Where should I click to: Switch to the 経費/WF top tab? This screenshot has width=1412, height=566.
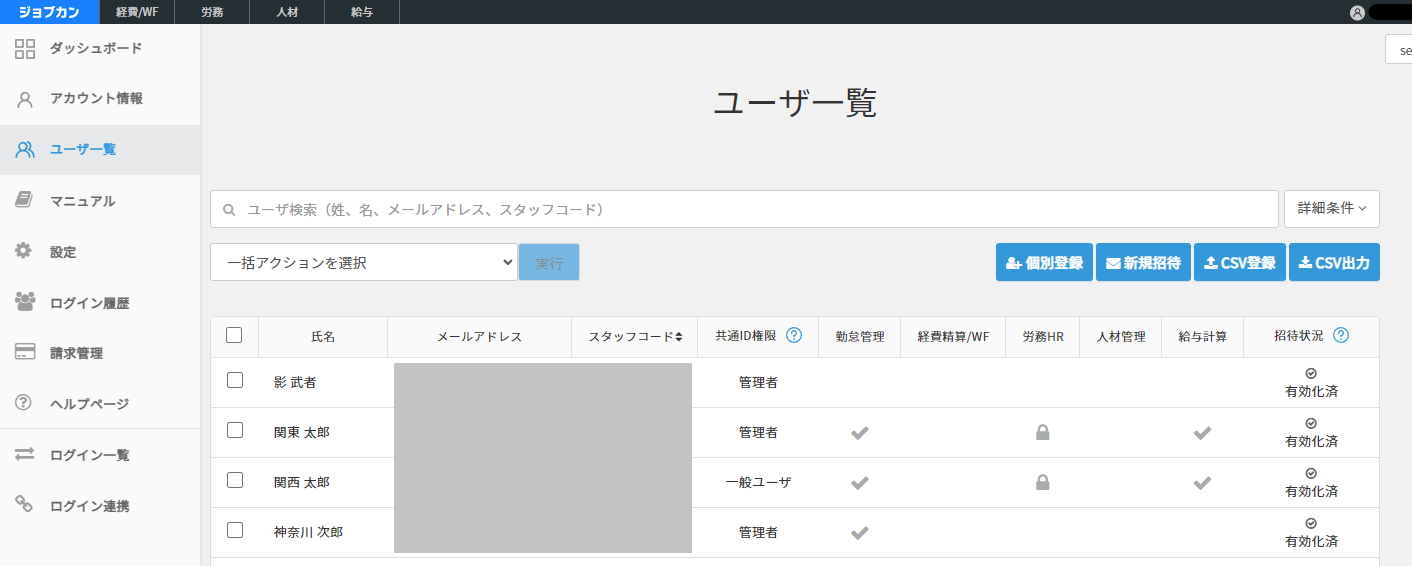coord(137,12)
